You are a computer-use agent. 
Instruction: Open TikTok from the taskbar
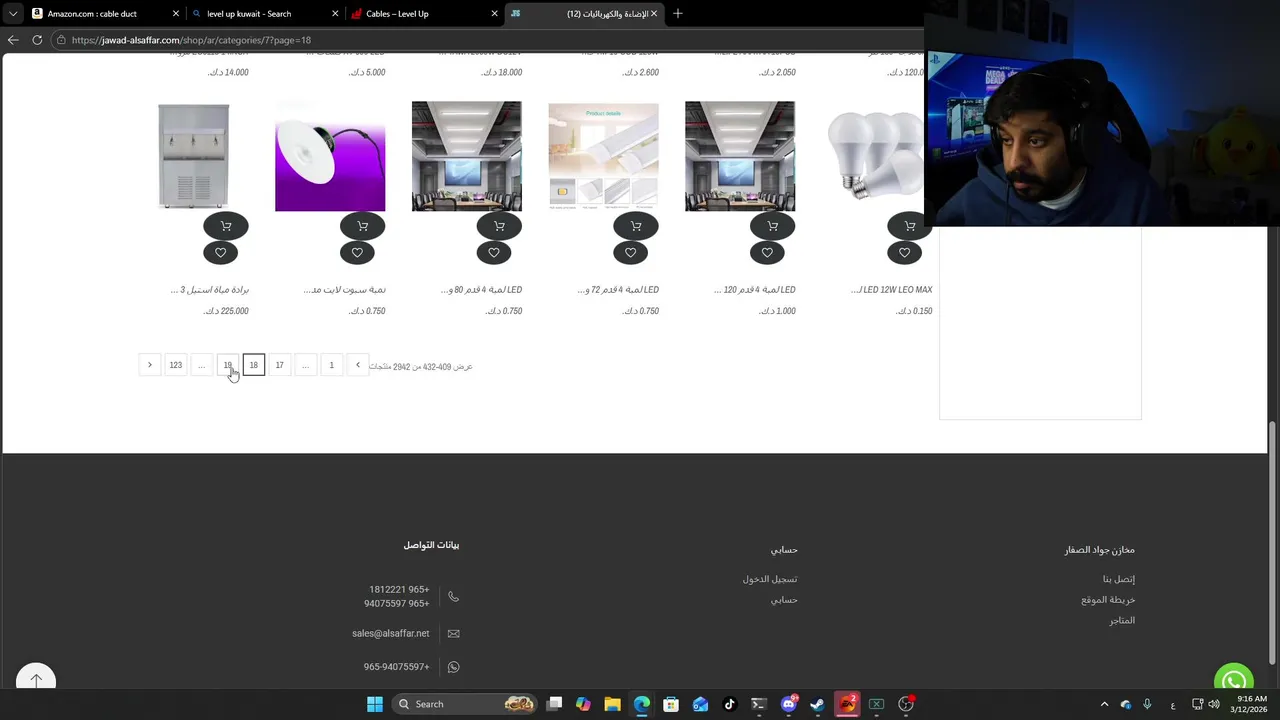coord(730,704)
